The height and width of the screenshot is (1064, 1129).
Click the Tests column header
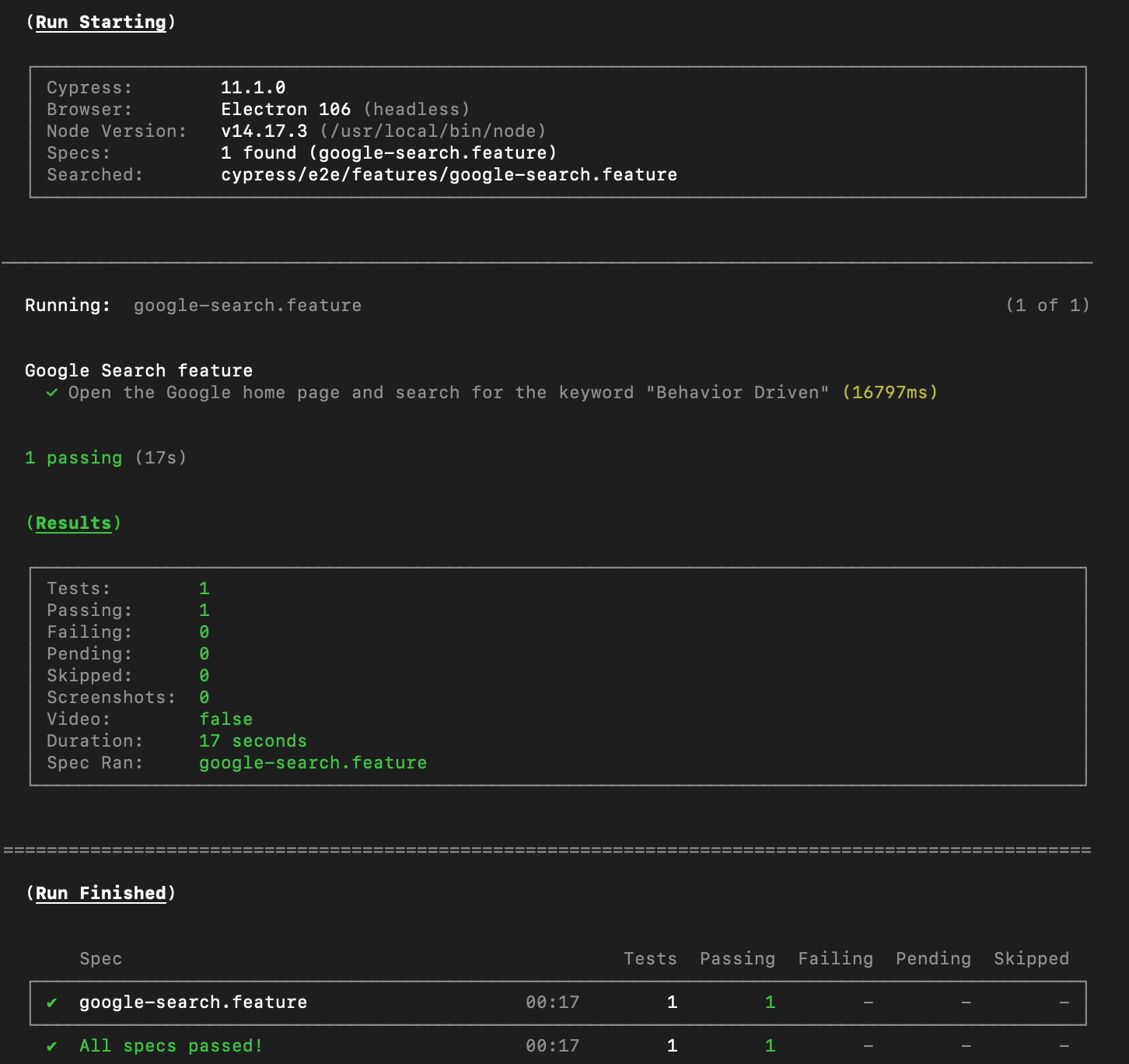pos(650,958)
